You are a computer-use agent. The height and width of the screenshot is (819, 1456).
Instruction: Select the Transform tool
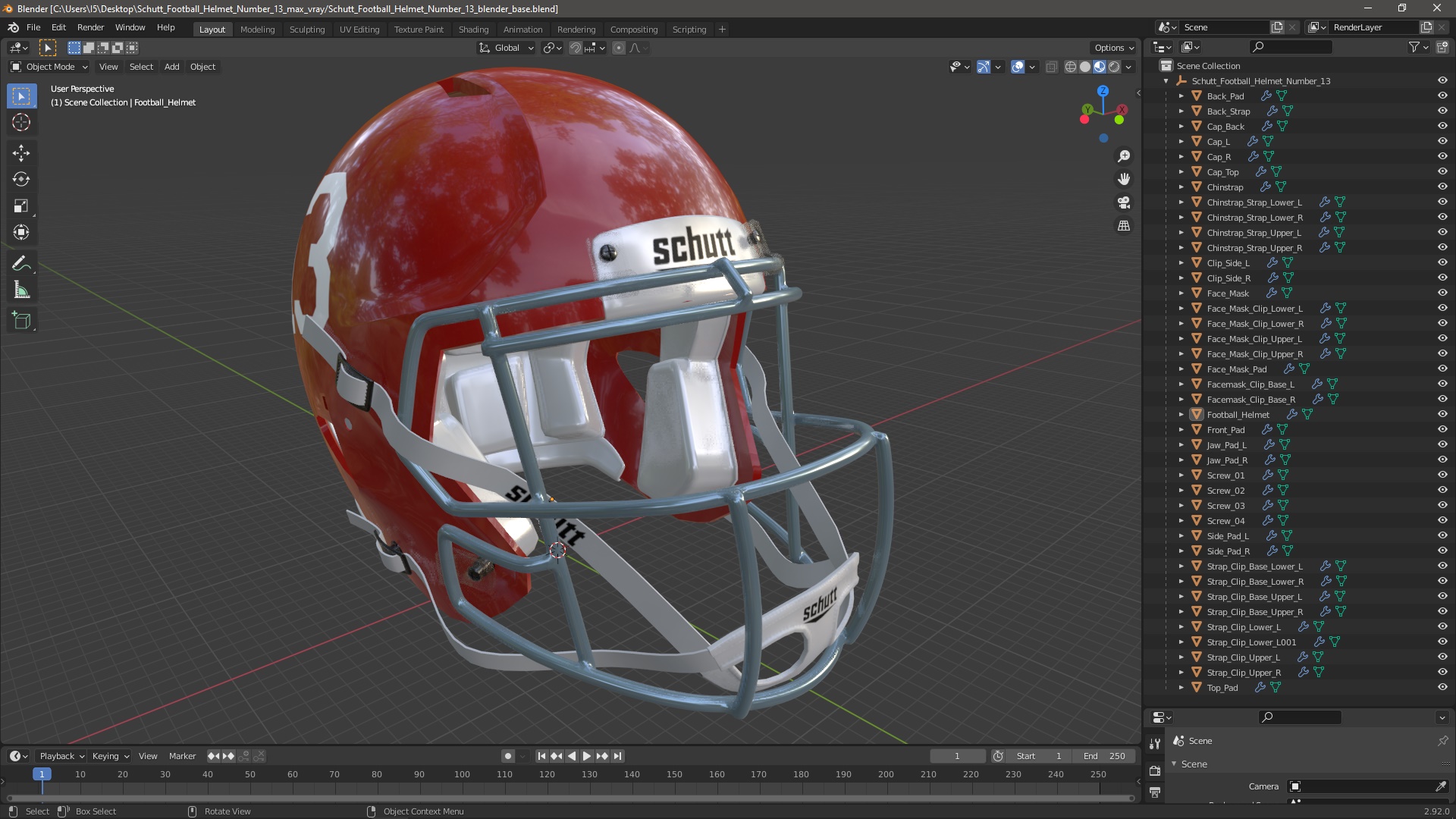(x=21, y=233)
